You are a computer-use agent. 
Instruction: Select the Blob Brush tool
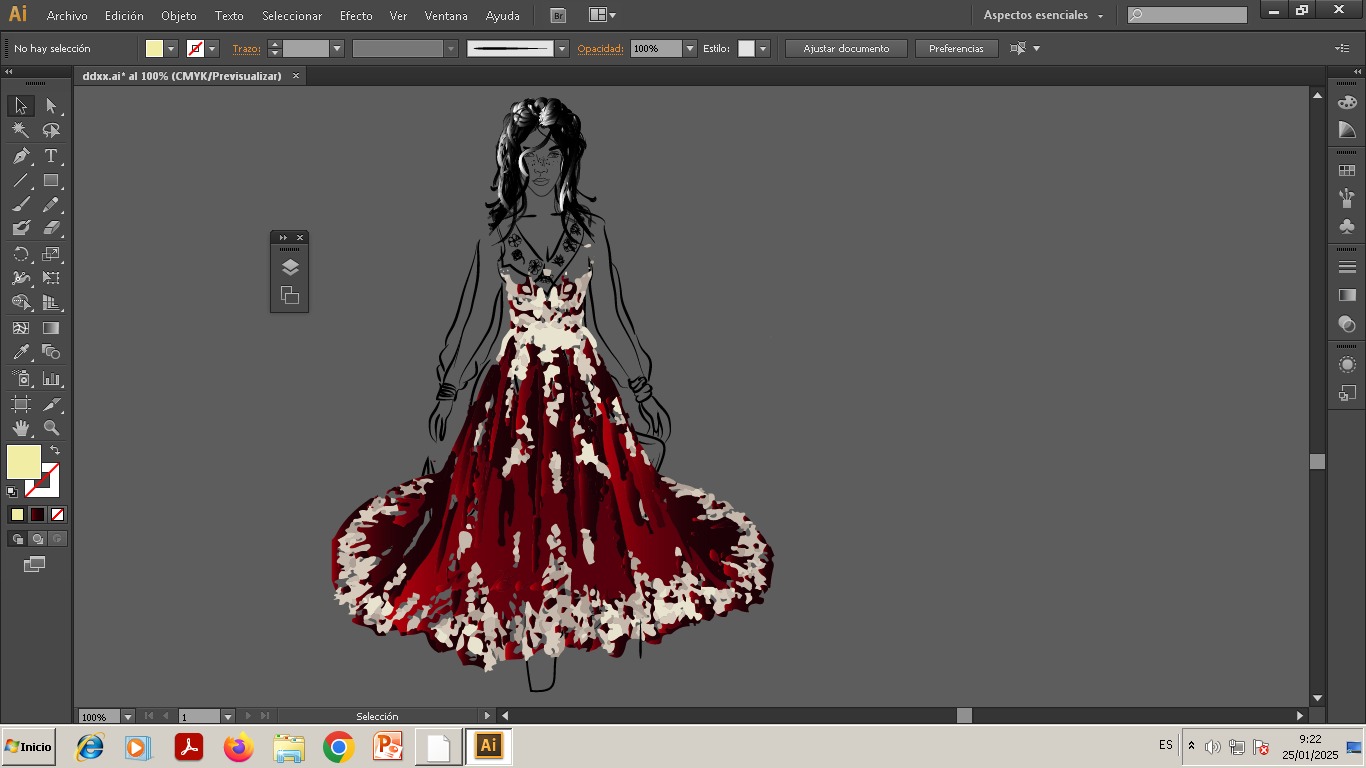click(21, 229)
